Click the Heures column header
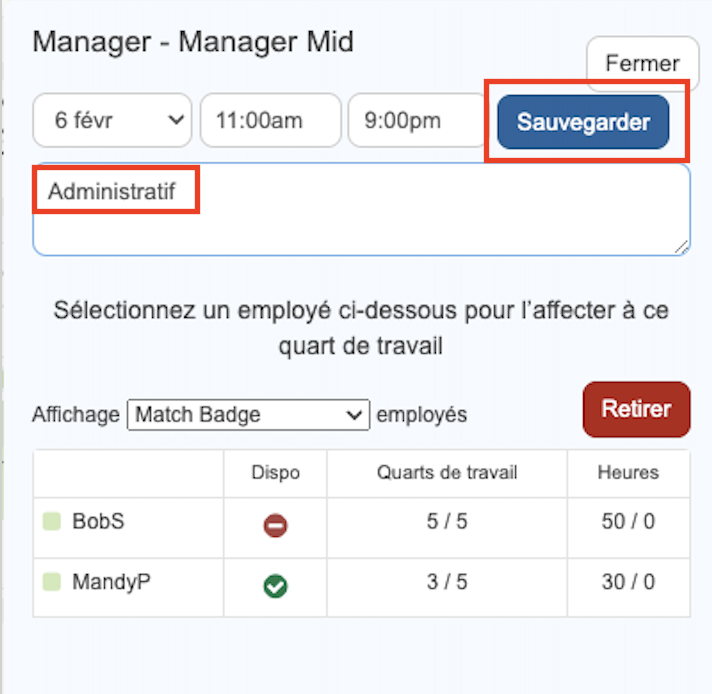Image resolution: width=712 pixels, height=694 pixels. (628, 473)
